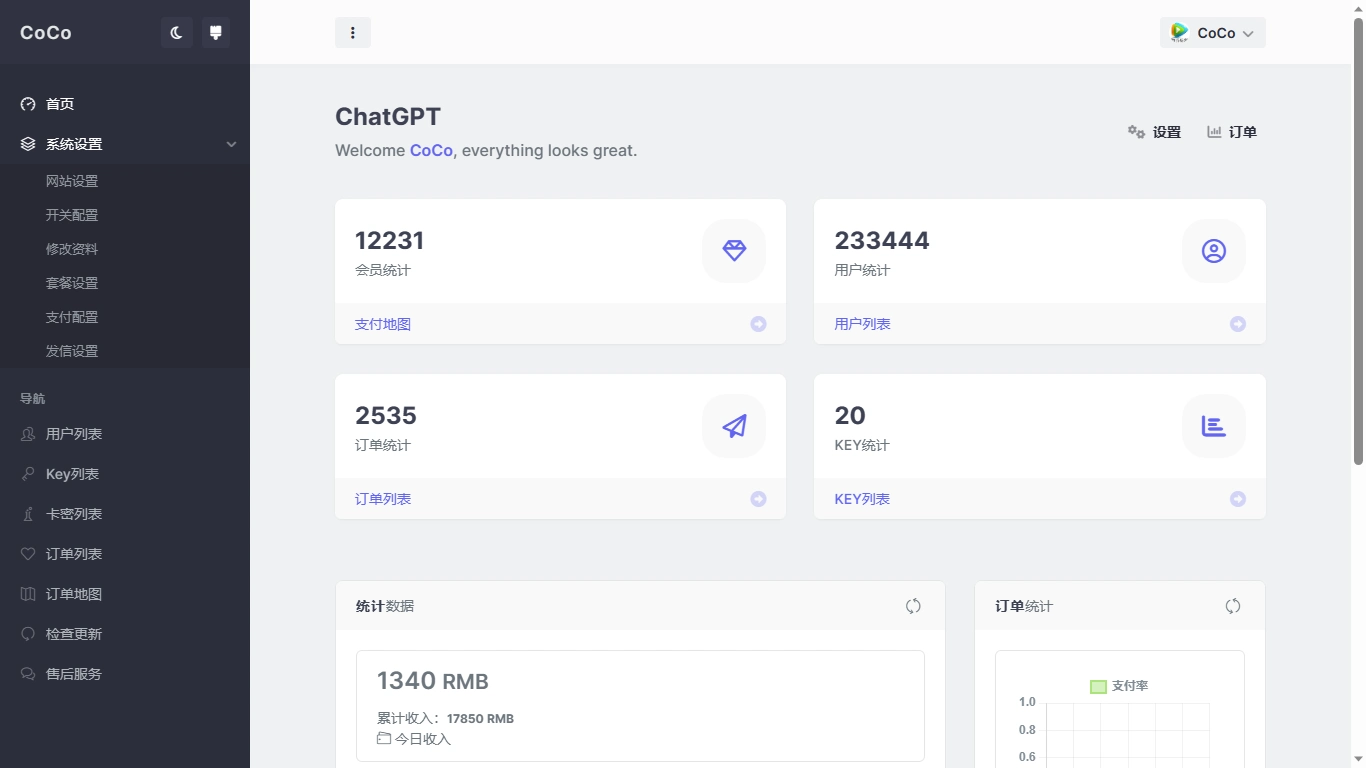This screenshot has width=1366, height=768.
Task: Click the arrow icon in 用户列表 card row
Action: [x=1238, y=324]
